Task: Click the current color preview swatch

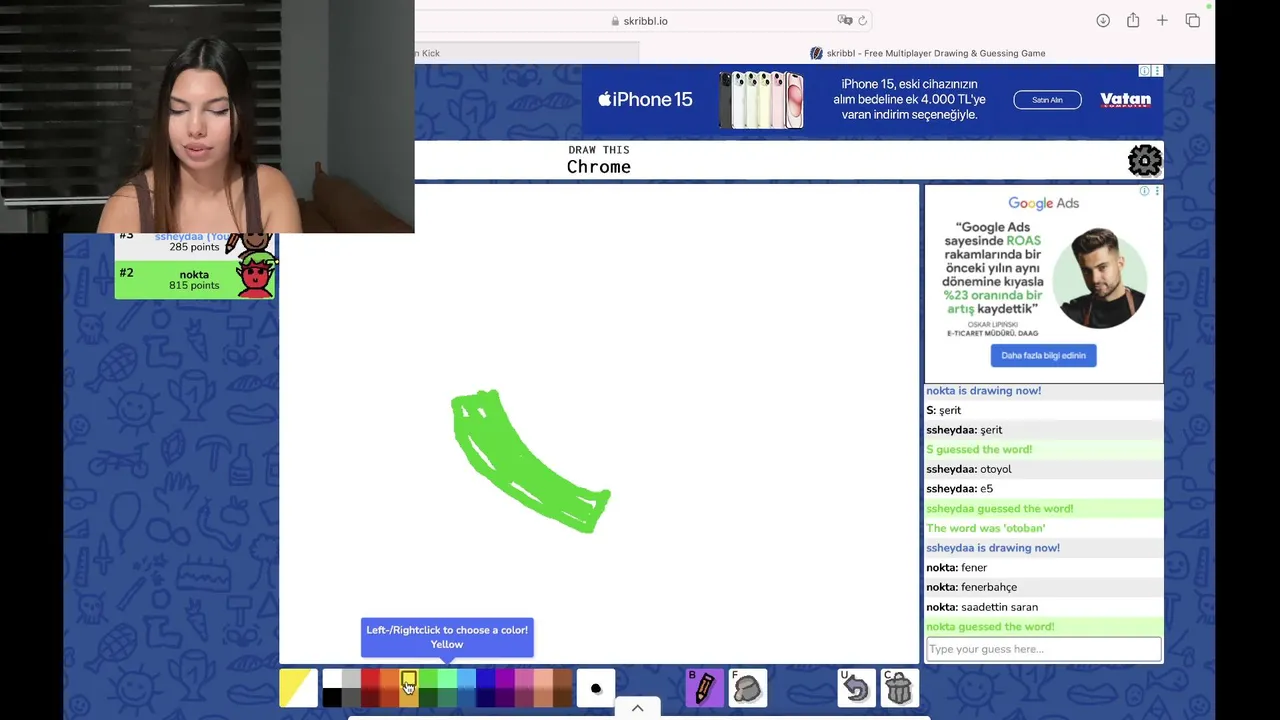Action: pos(298,688)
